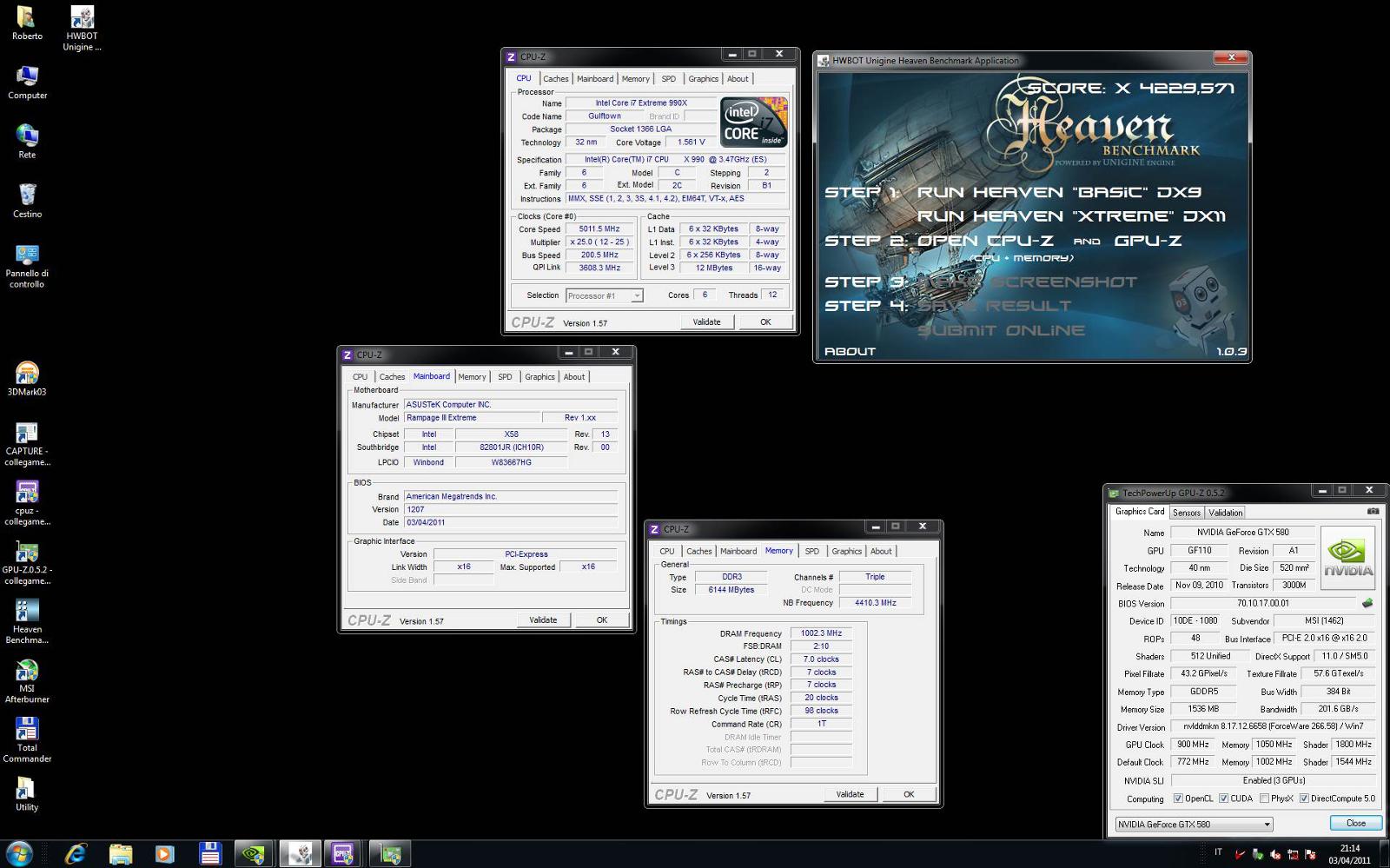
Task: Open the cpuz - collegamento shortcut
Action: 27,503
